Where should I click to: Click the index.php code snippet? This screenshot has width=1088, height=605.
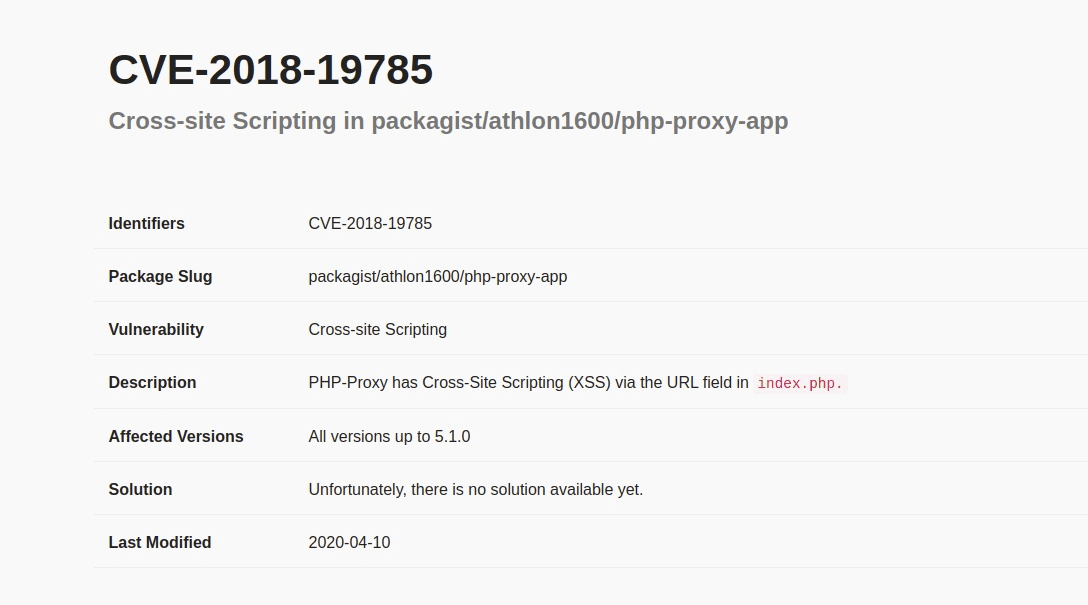pos(800,383)
